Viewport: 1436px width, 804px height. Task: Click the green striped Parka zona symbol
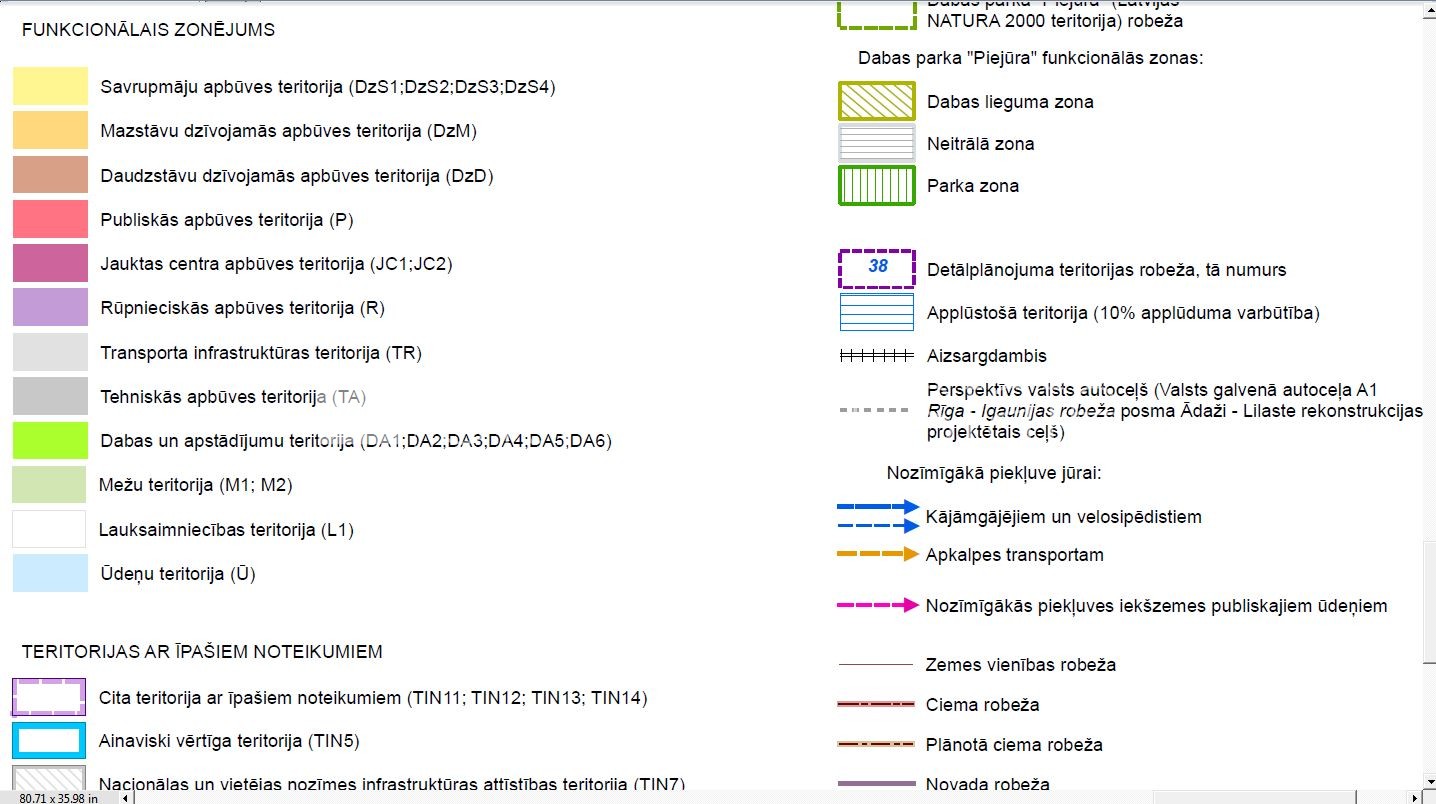point(876,185)
